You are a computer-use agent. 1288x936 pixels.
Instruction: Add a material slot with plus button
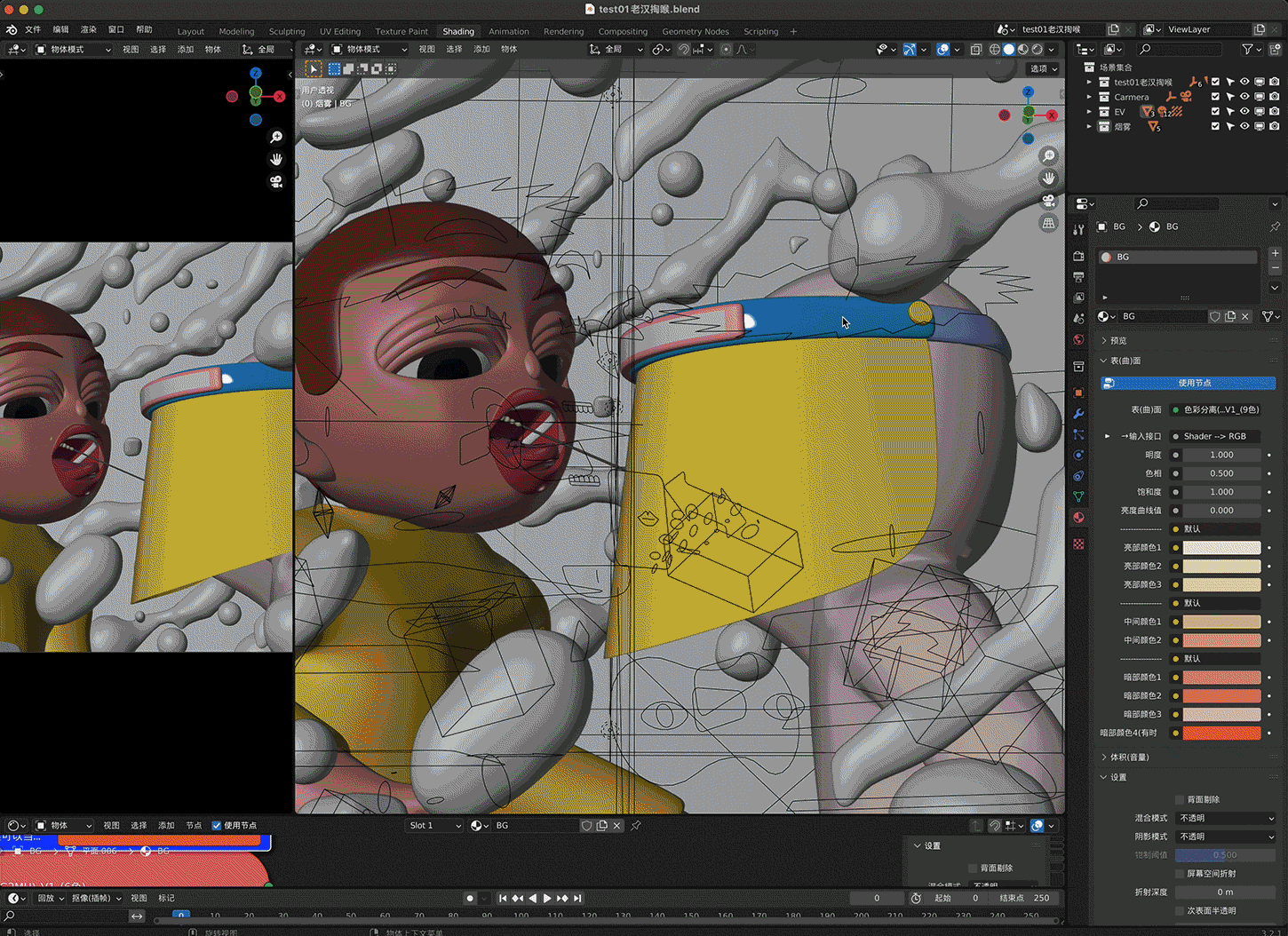click(1275, 253)
